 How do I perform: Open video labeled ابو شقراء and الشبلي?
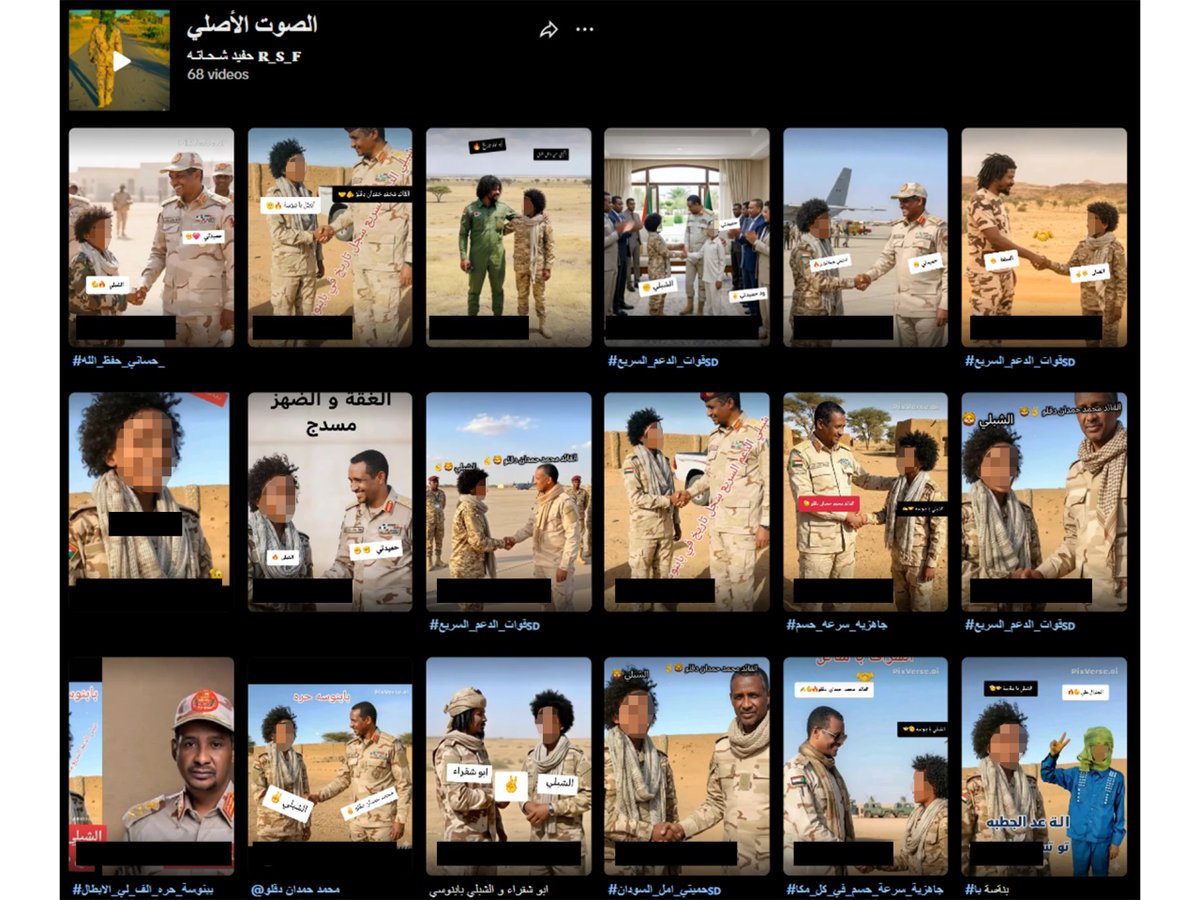tap(509, 766)
